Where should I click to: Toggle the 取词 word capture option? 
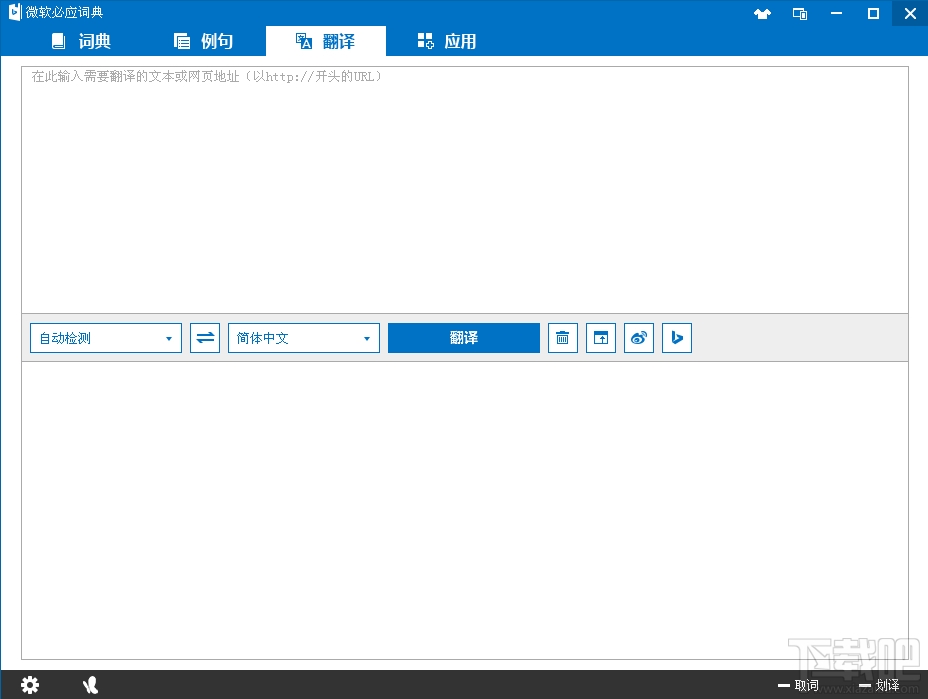tap(798, 685)
